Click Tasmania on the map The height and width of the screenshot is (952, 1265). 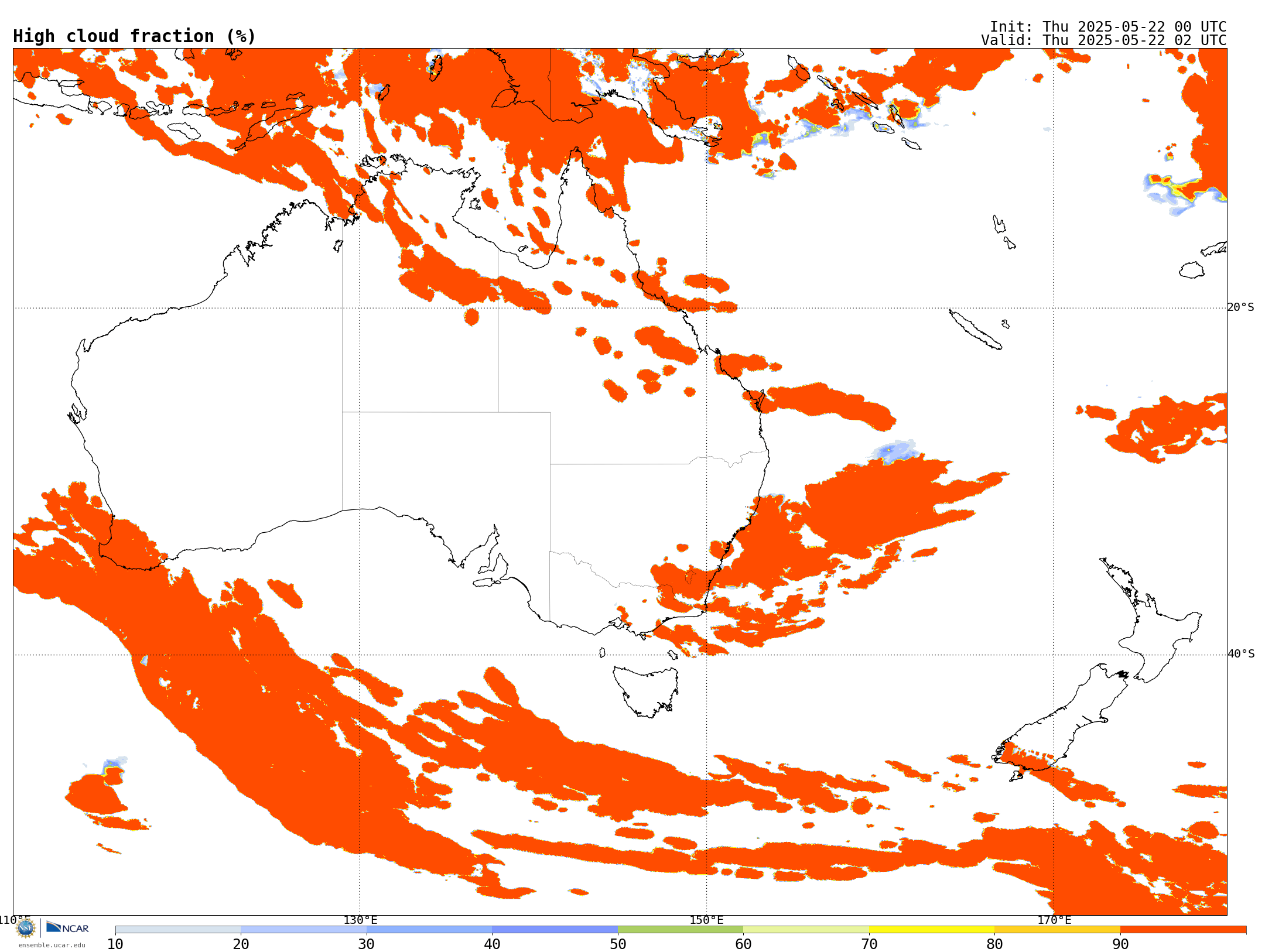(x=645, y=691)
